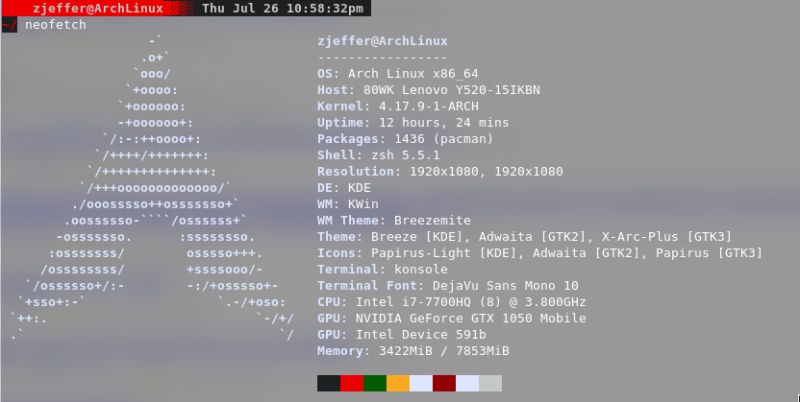Click the light gray last color block
The image size is (800, 402).
[490, 383]
